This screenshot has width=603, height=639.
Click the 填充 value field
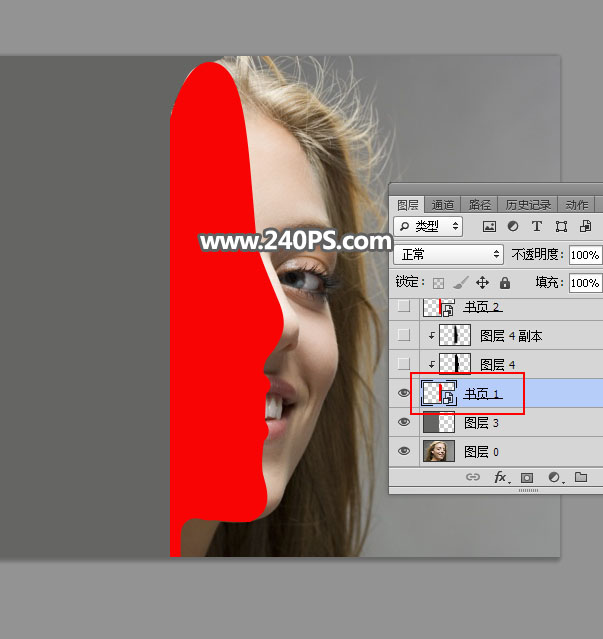586,283
